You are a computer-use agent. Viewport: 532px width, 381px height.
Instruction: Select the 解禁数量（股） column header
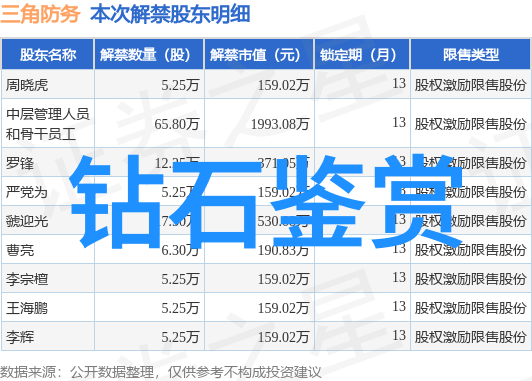click(x=149, y=55)
